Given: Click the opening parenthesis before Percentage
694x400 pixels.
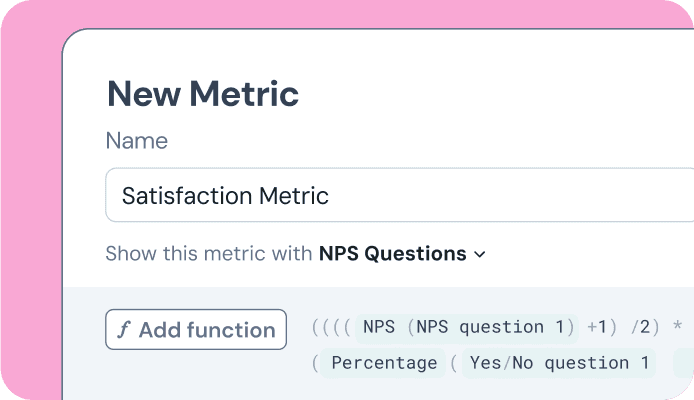Looking at the screenshot, I should tap(316, 362).
